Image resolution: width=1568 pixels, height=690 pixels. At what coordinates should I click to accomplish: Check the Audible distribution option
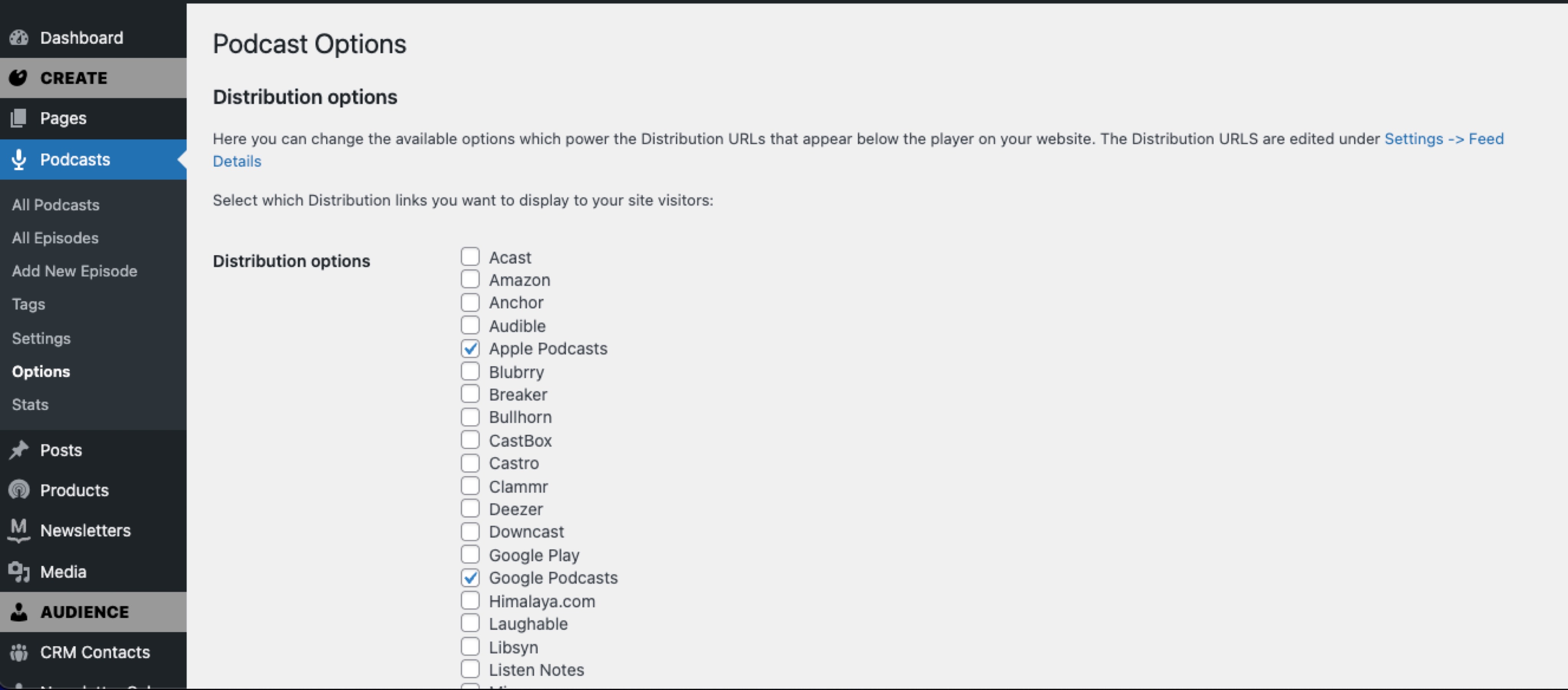tap(470, 326)
